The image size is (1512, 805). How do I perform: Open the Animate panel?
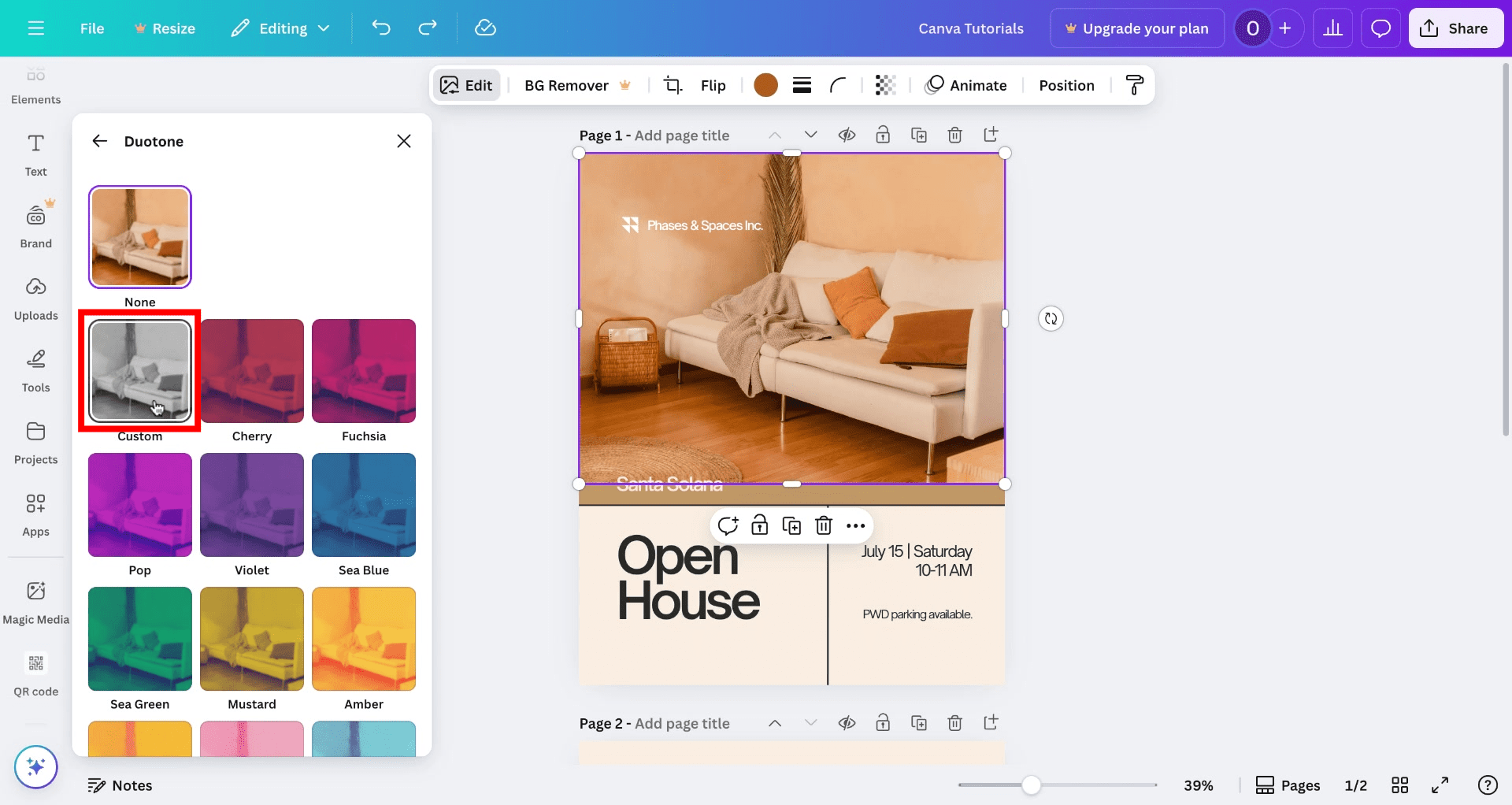pos(966,85)
